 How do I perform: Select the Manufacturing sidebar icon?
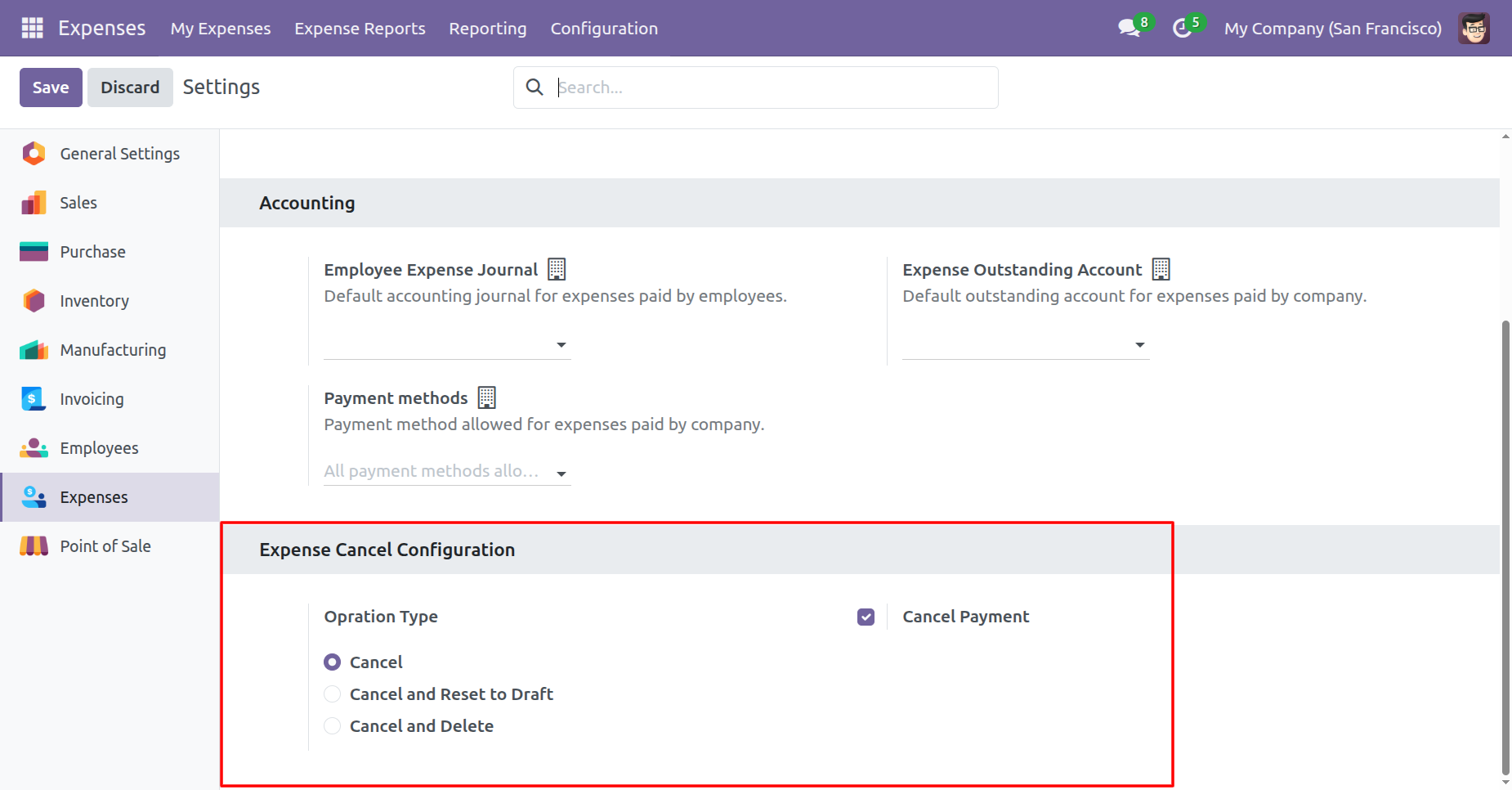pyautogui.click(x=34, y=350)
